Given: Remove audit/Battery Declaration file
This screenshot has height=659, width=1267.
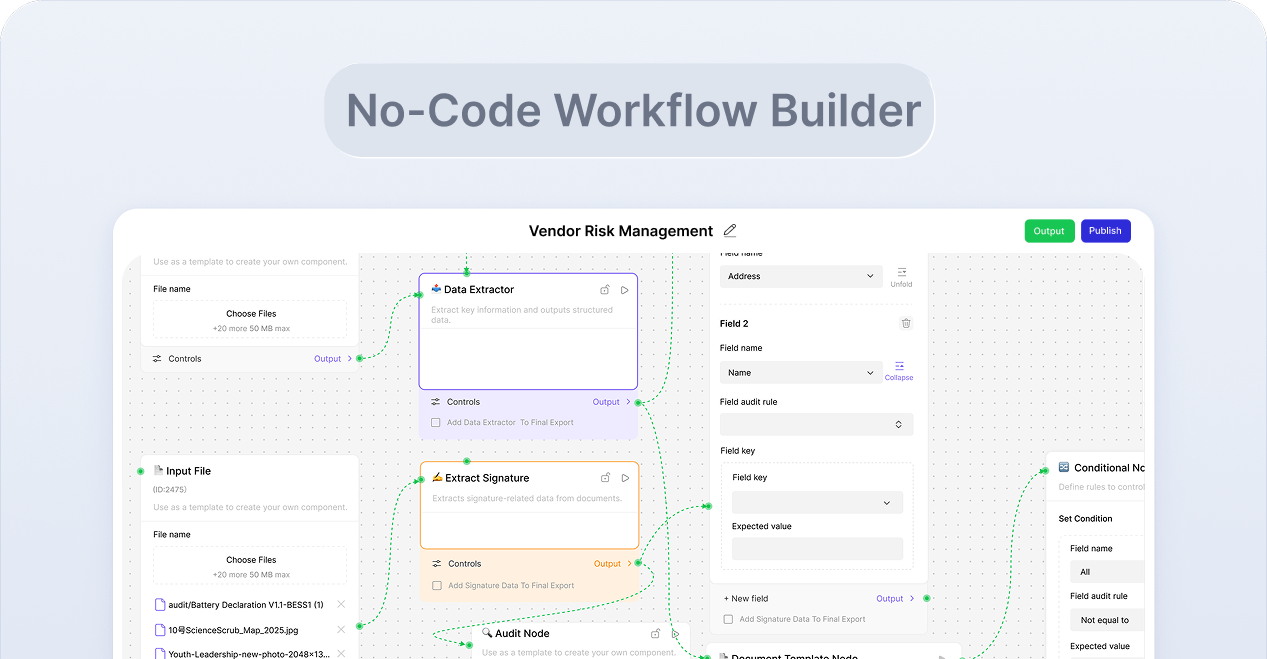Looking at the screenshot, I should (341, 604).
